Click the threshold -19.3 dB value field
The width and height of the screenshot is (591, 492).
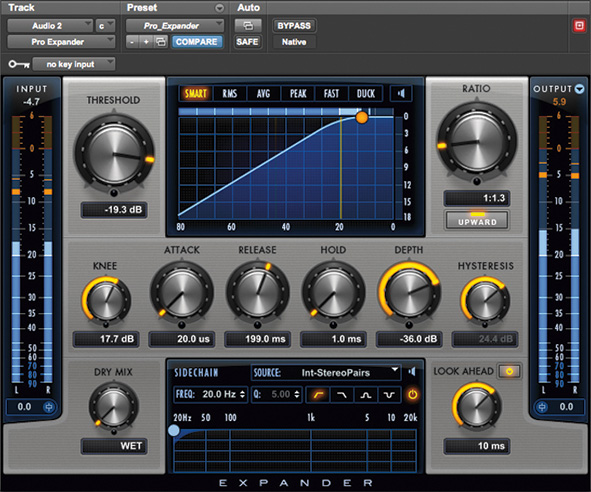click(114, 210)
